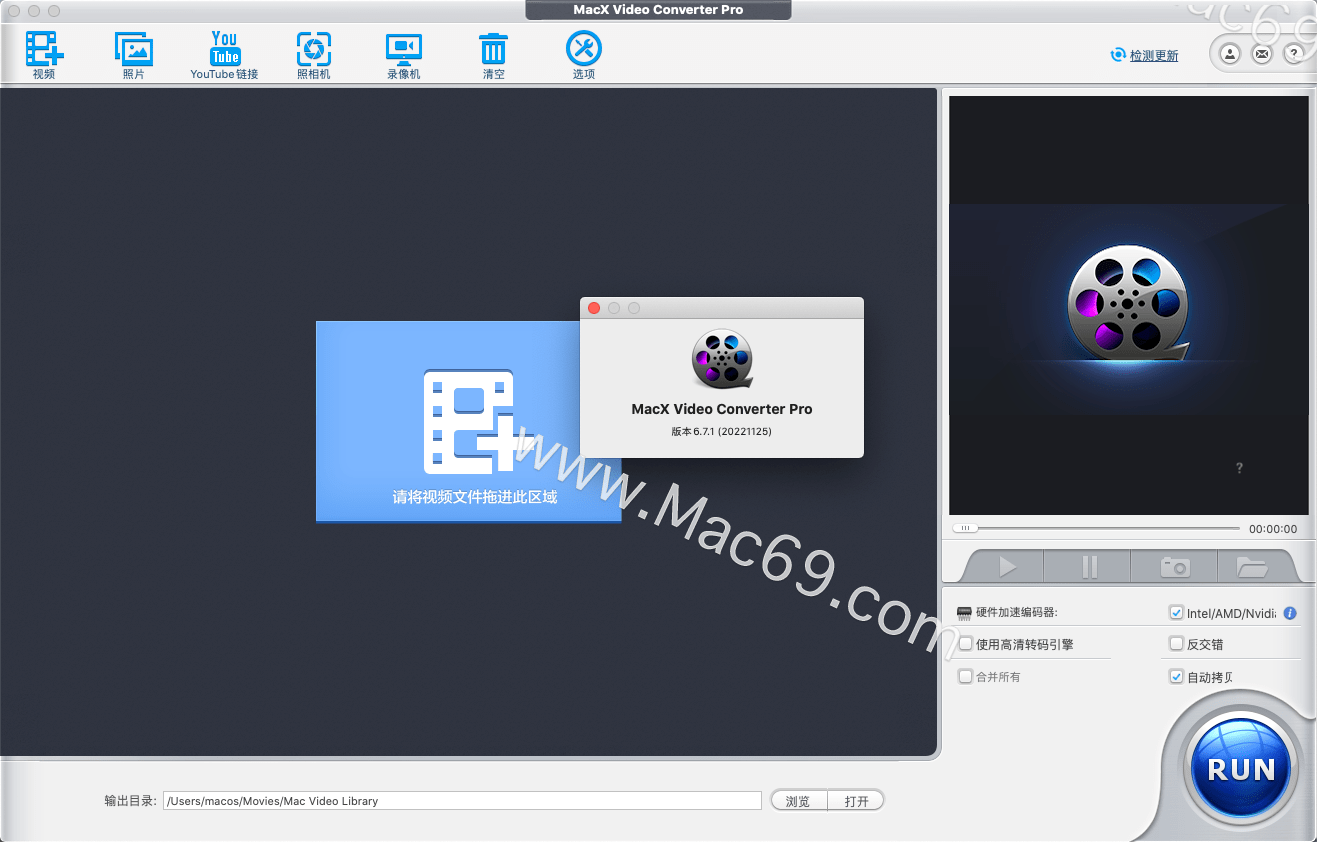
Task: Click the 硬件加速编码器 chip icon
Action: 964,612
